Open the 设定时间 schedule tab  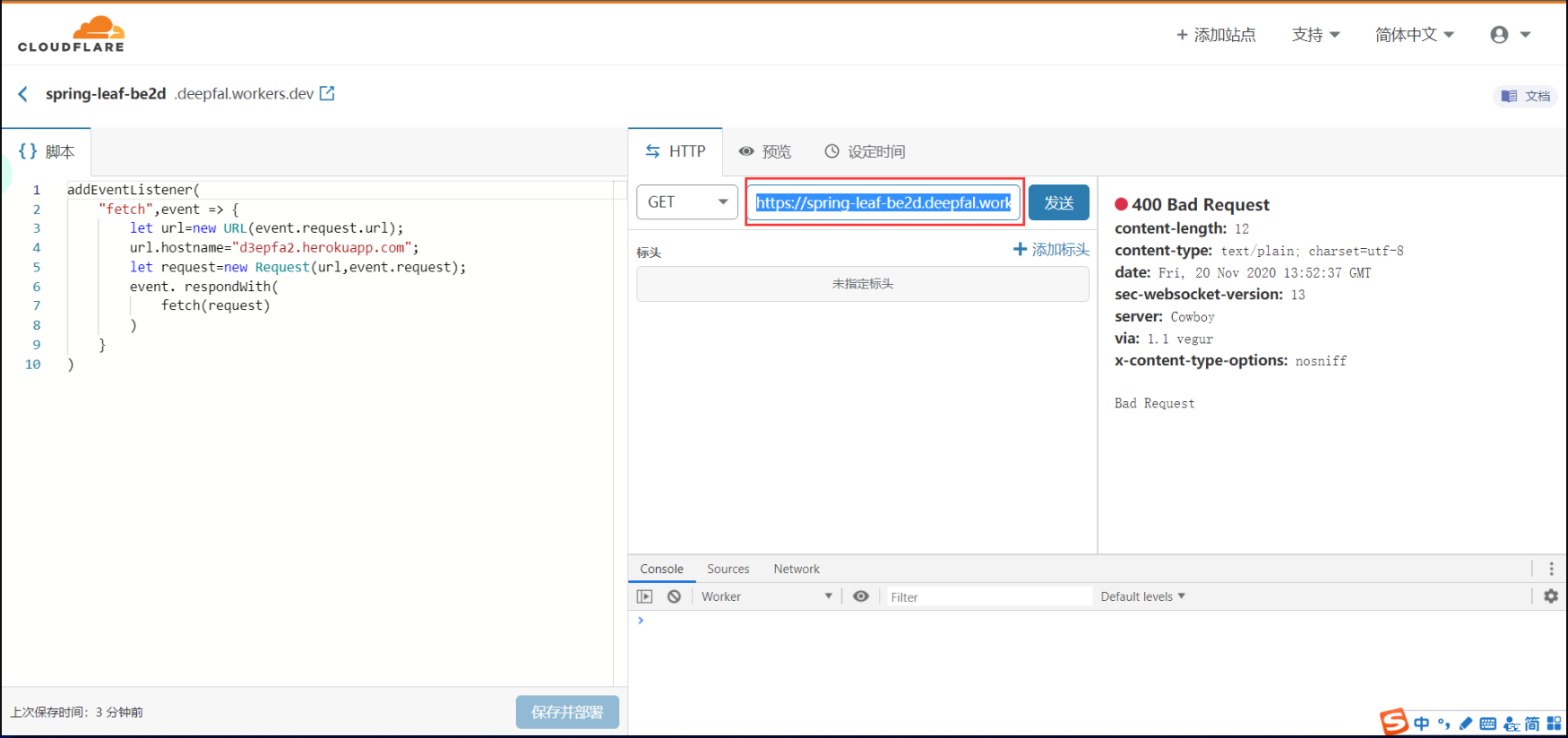(x=865, y=151)
